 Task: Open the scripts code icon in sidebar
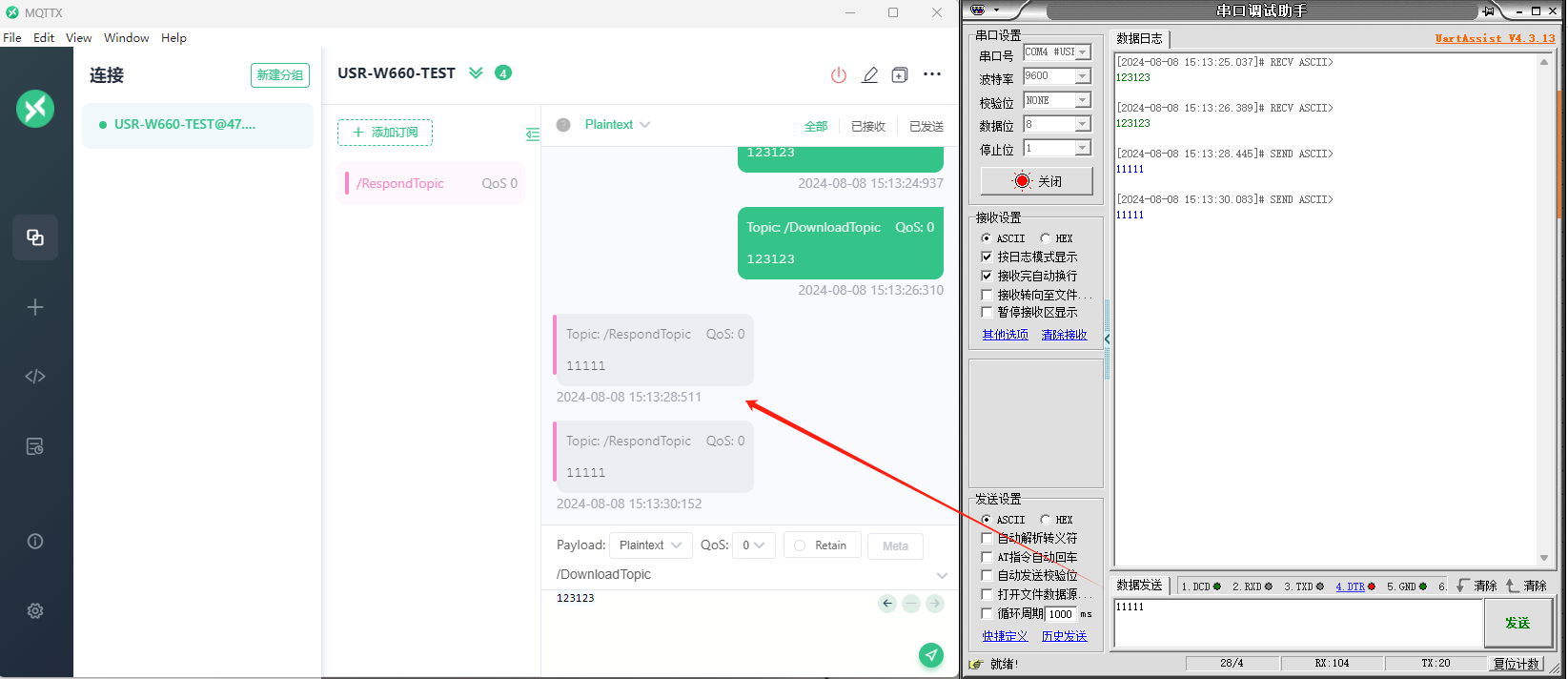tap(35, 377)
